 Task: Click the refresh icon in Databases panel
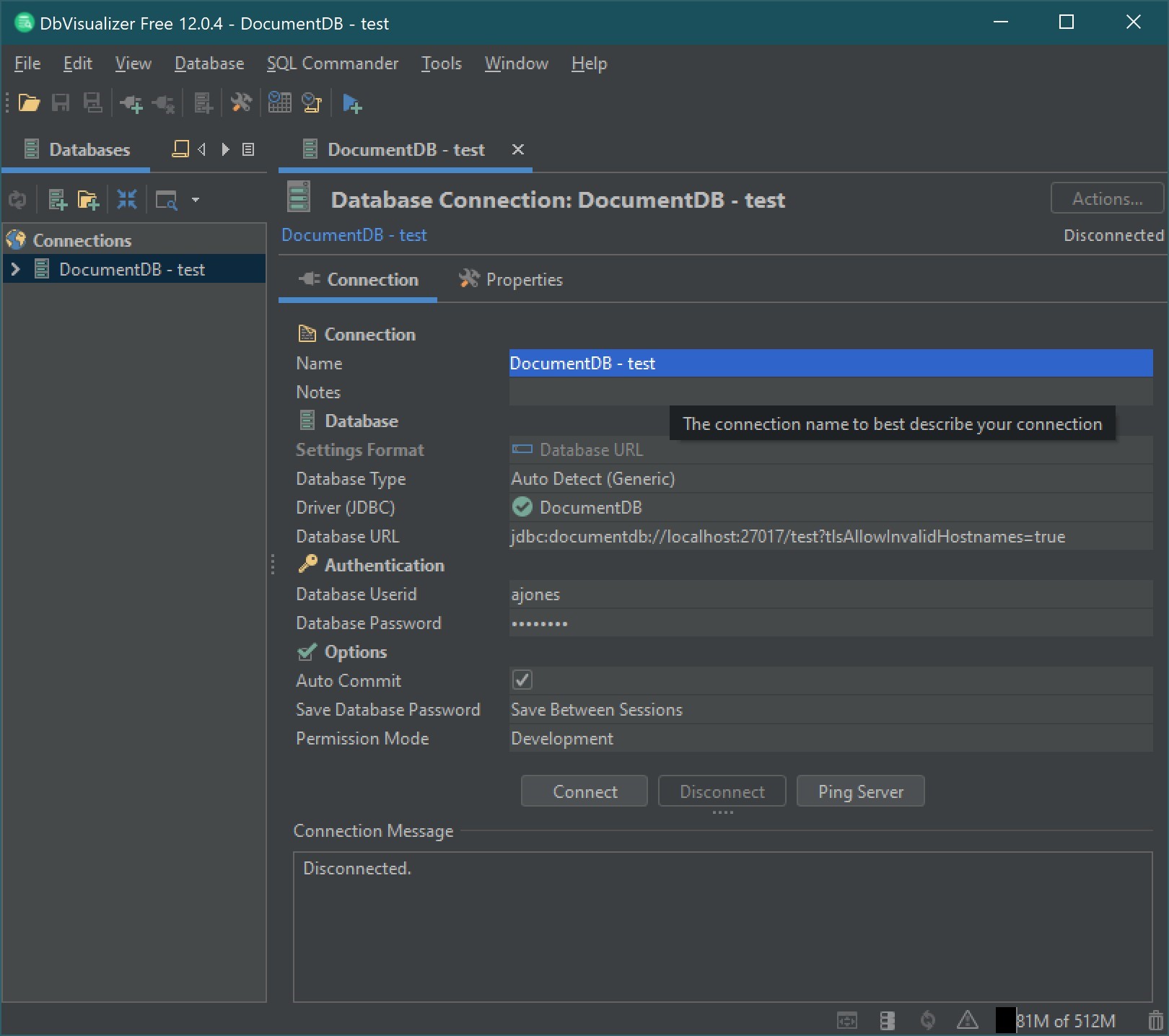[17, 200]
